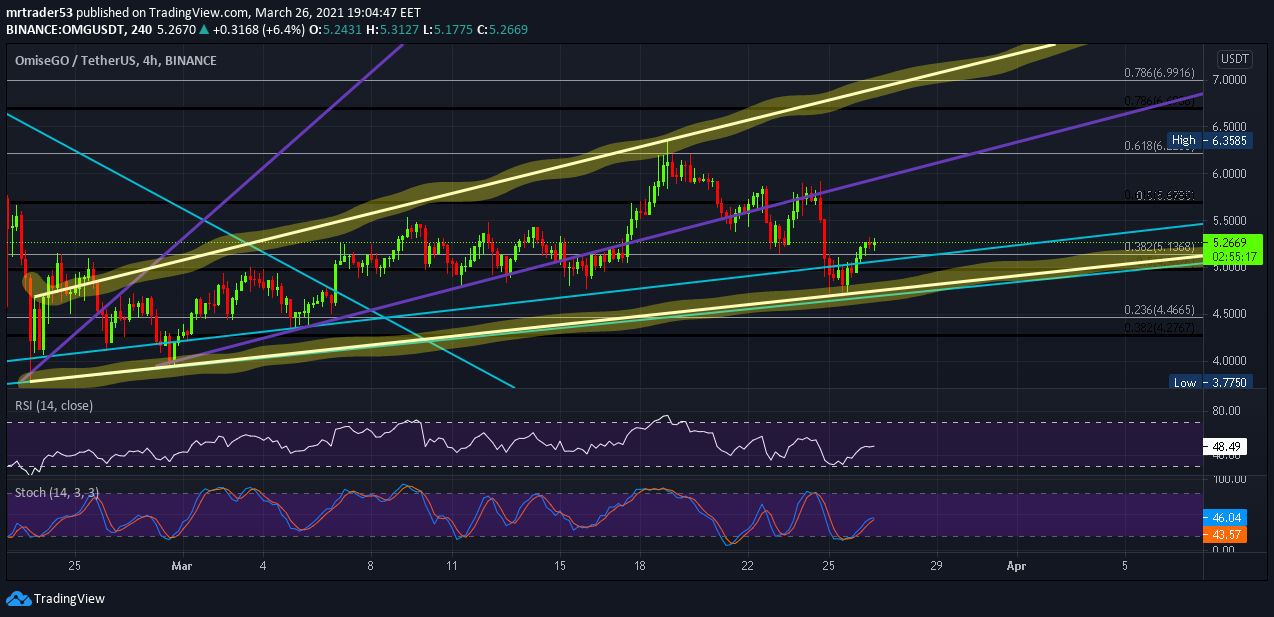Viewport: 1274px width, 617px height.
Task: Click the 0.382(4.2767) Fibonacci level label
Action: (x=1158, y=327)
